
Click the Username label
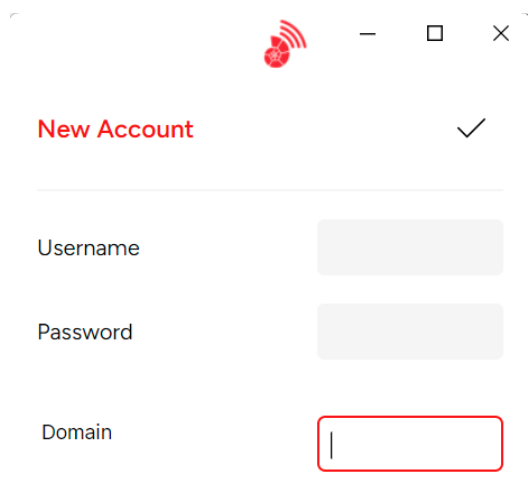[89, 248]
